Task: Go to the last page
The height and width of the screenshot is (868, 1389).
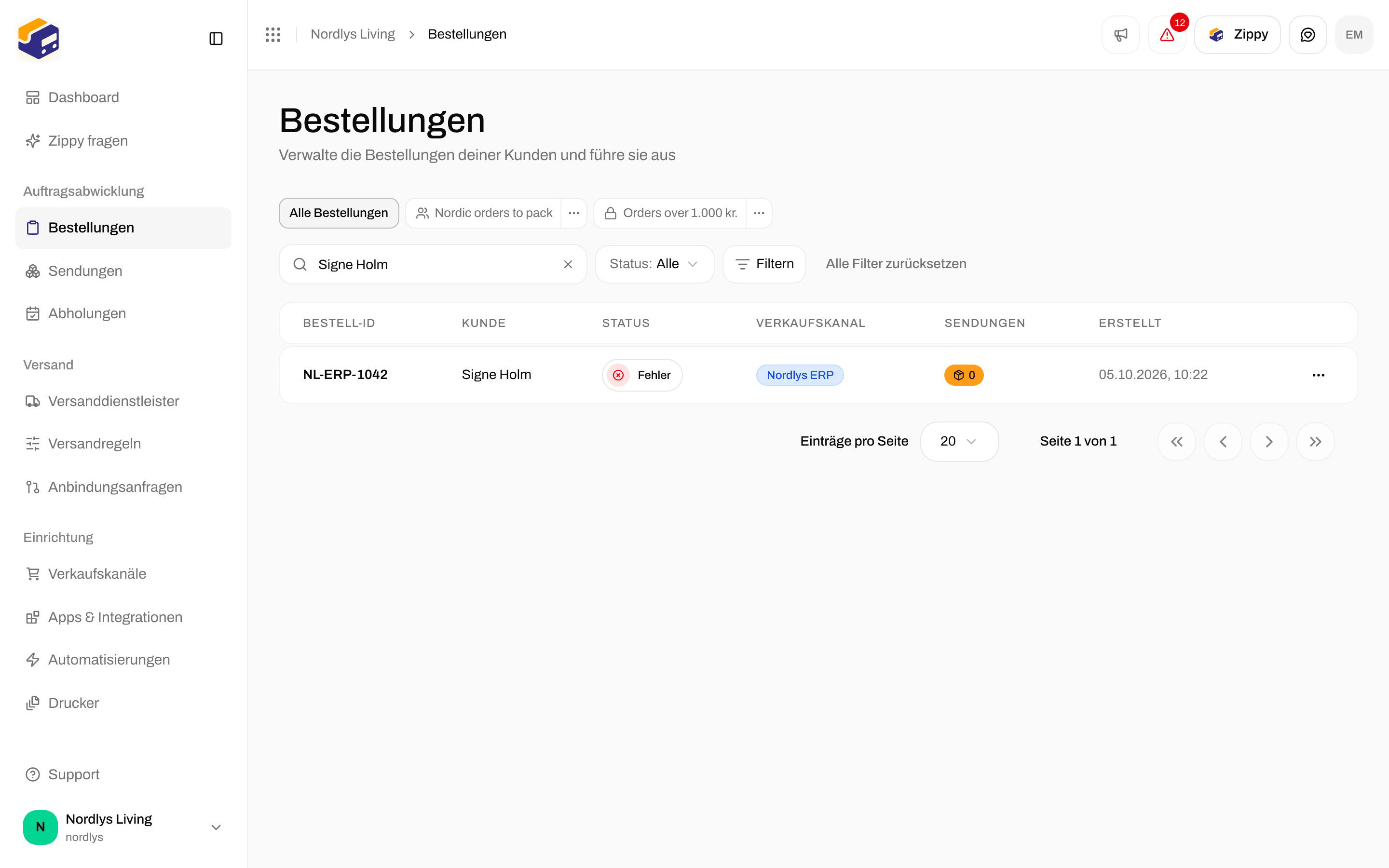Action: tap(1316, 441)
